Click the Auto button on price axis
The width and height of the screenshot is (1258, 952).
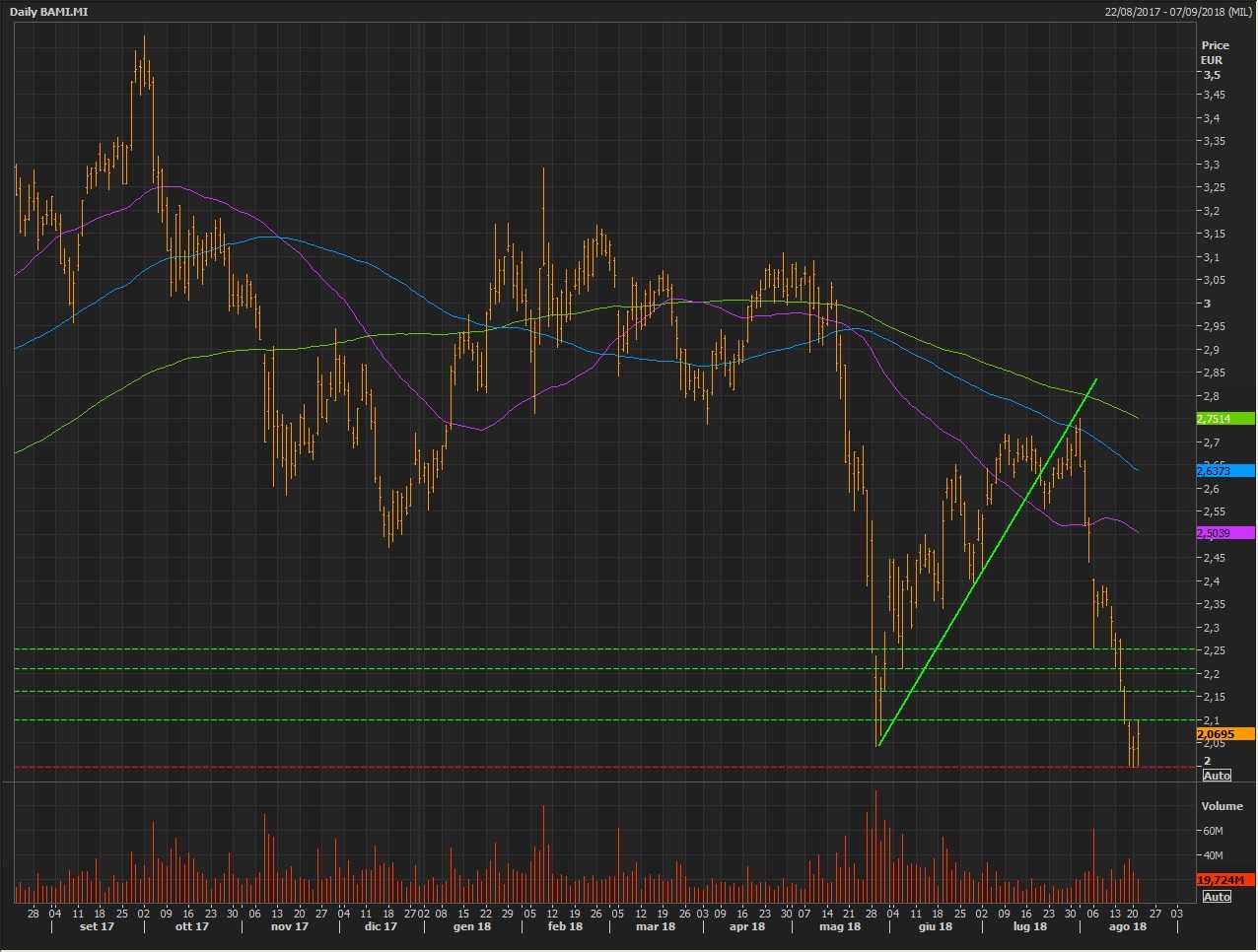tap(1217, 776)
